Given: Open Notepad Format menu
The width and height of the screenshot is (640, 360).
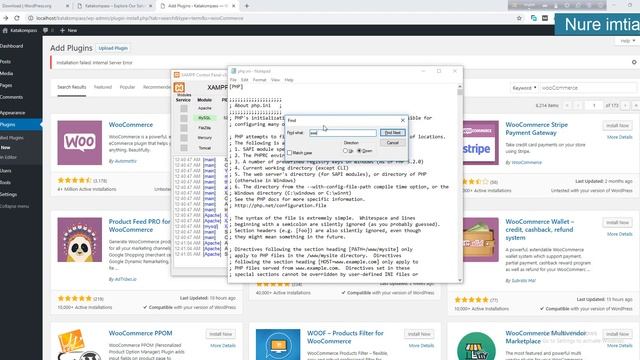Looking at the screenshot, I should [259, 80].
